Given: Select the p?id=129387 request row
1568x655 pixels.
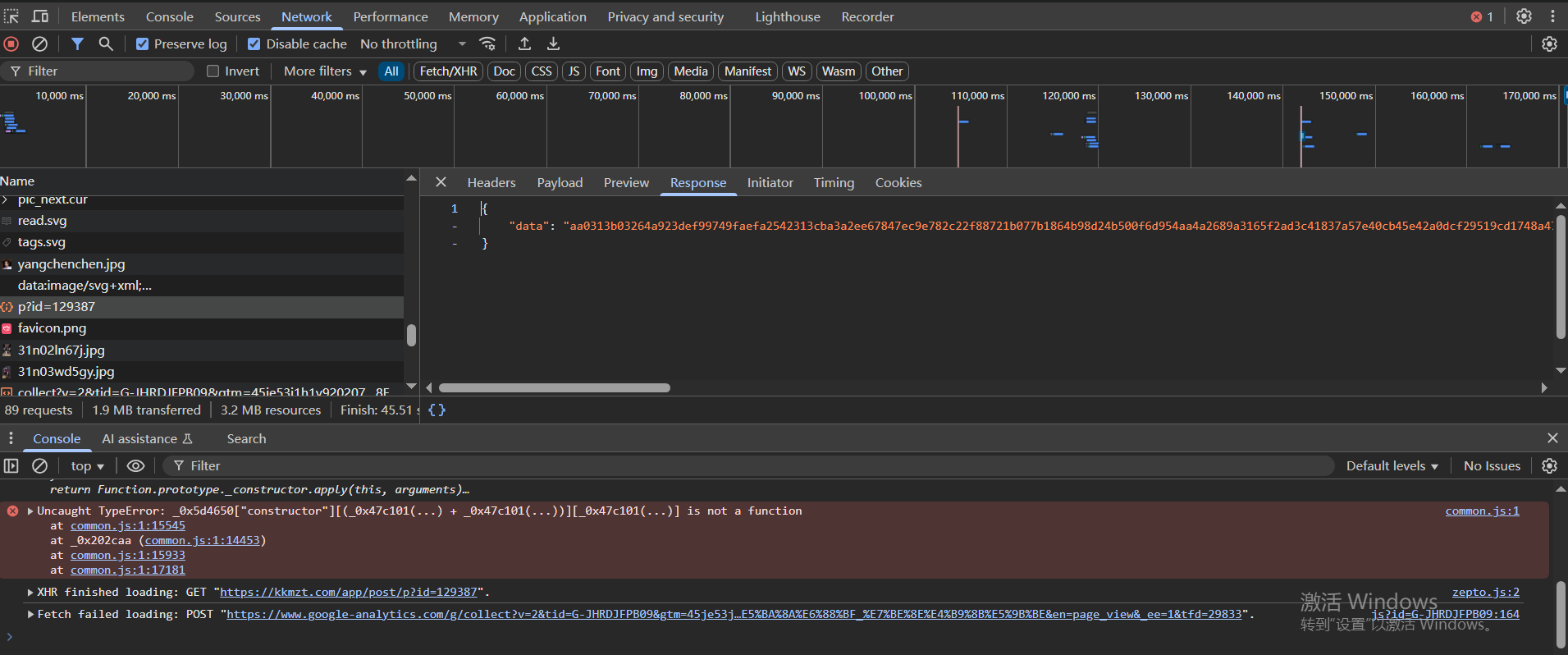Looking at the screenshot, I should (x=57, y=306).
